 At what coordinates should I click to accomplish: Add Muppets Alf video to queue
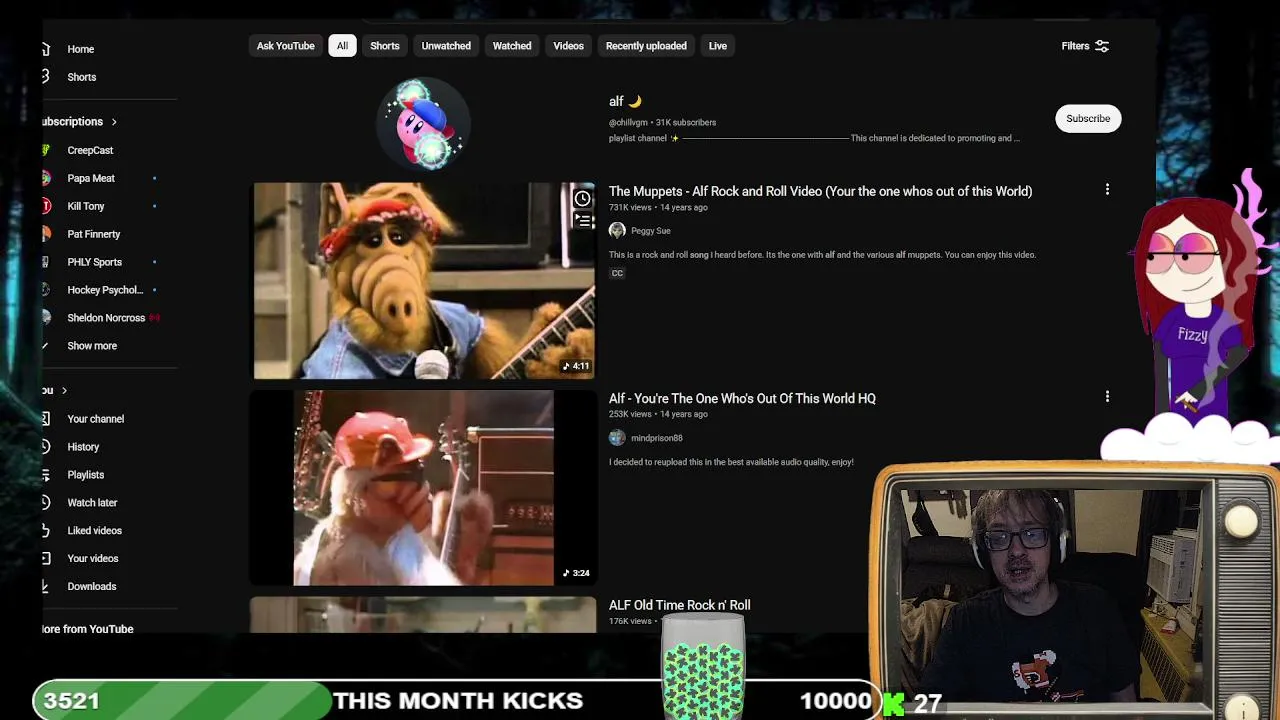pyautogui.click(x=582, y=220)
